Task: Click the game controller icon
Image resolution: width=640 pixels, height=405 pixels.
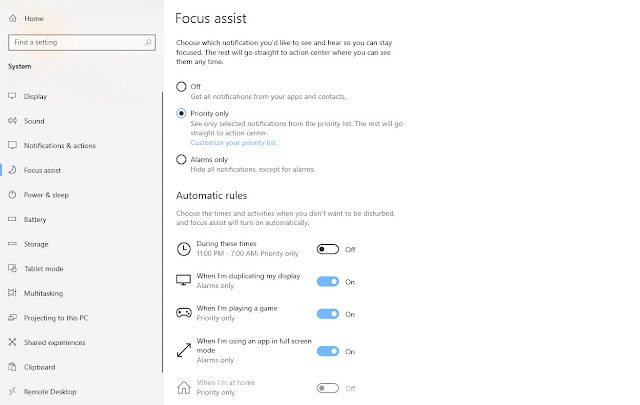Action: (184, 313)
